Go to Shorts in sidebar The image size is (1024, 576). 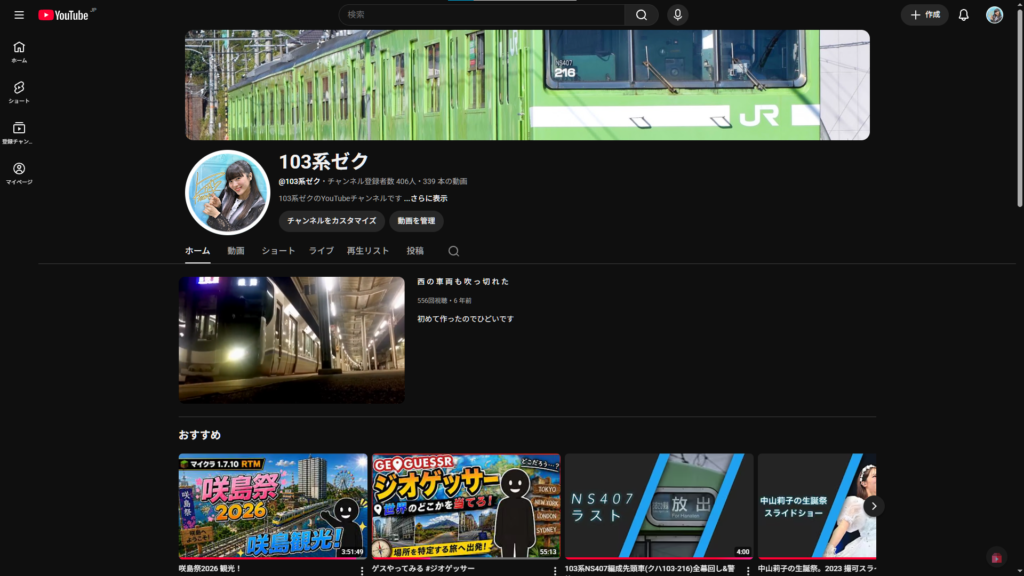pos(19,92)
